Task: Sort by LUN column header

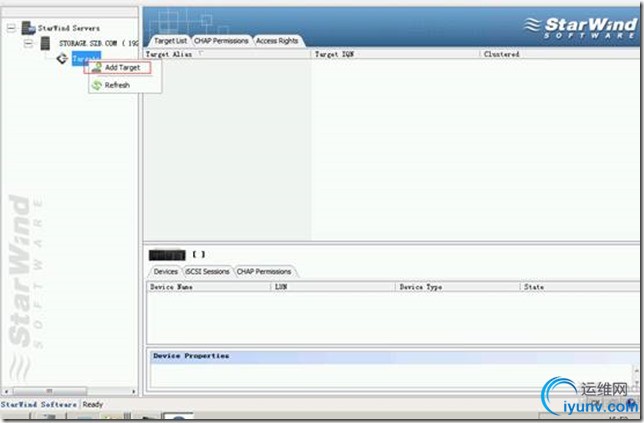Action: point(333,287)
